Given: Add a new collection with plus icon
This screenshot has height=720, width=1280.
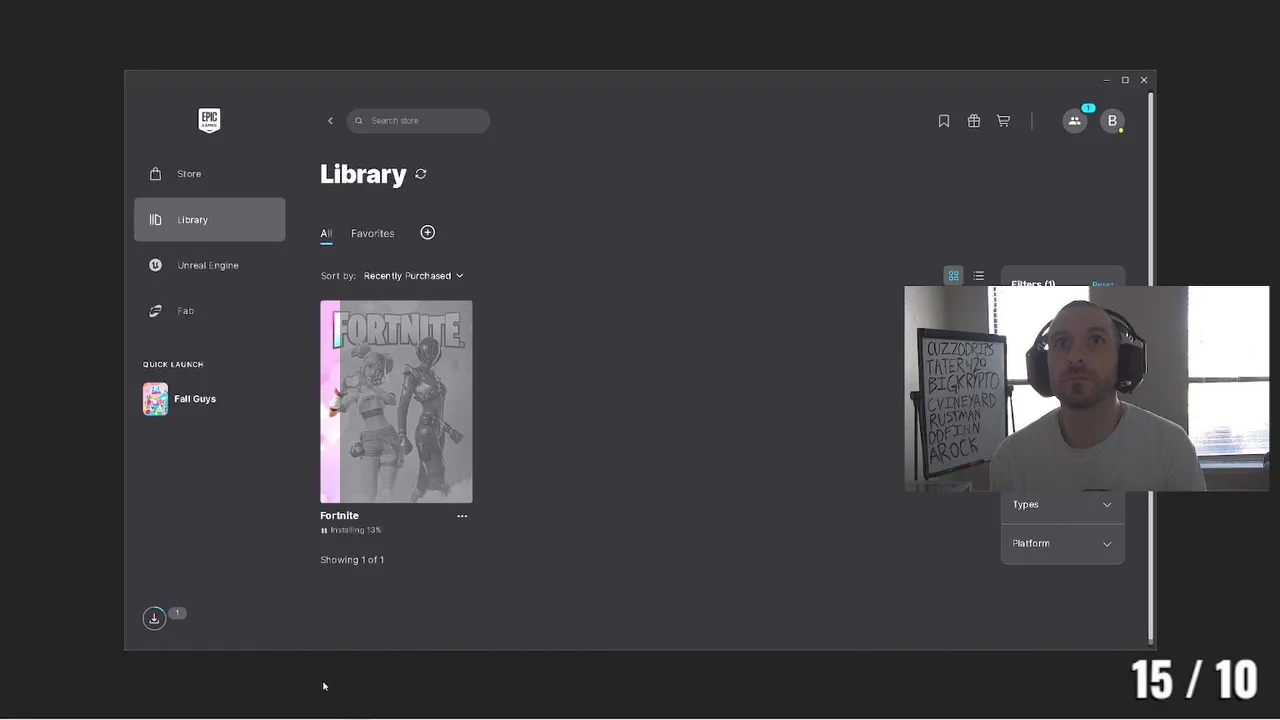Looking at the screenshot, I should tap(427, 233).
